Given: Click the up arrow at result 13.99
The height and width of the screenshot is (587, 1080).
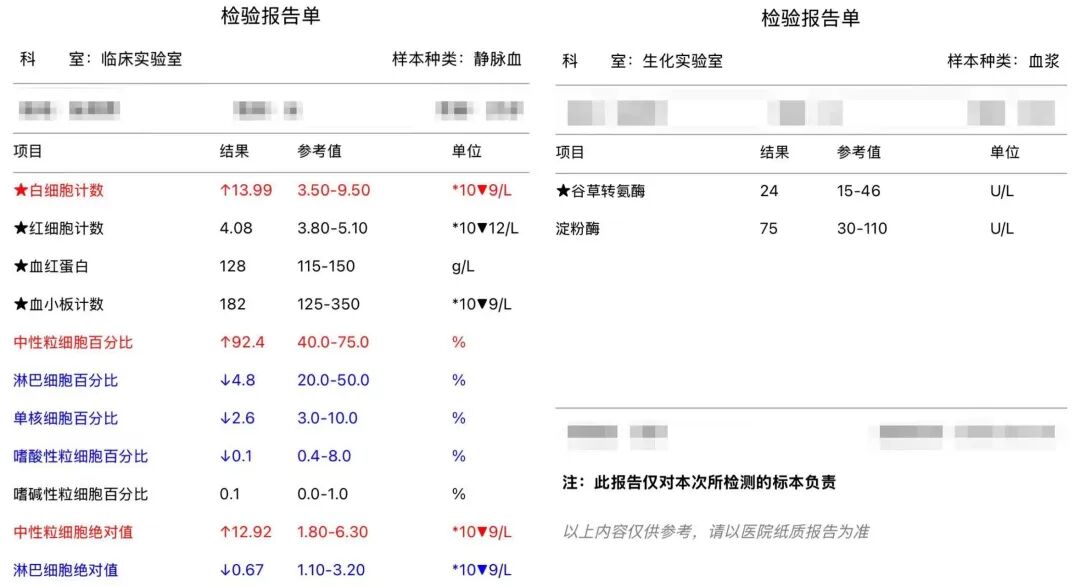Looking at the screenshot, I should click(x=225, y=190).
